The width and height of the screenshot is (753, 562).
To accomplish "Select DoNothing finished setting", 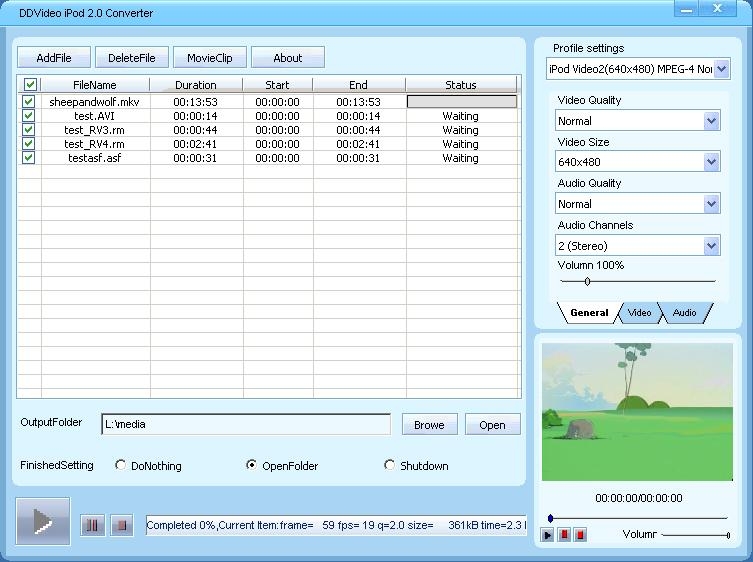I will click(121, 465).
